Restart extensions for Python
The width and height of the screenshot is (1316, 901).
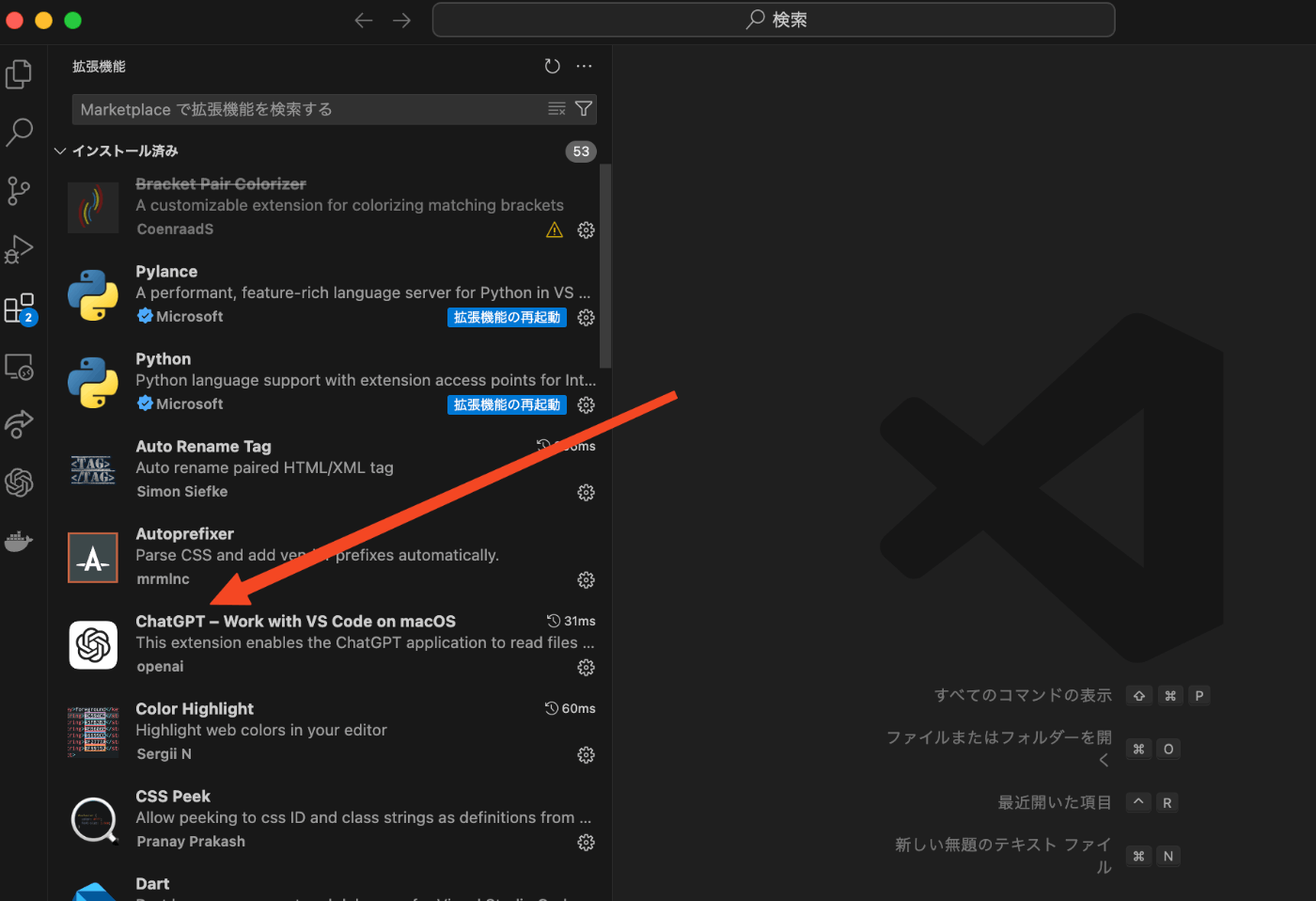tap(507, 405)
